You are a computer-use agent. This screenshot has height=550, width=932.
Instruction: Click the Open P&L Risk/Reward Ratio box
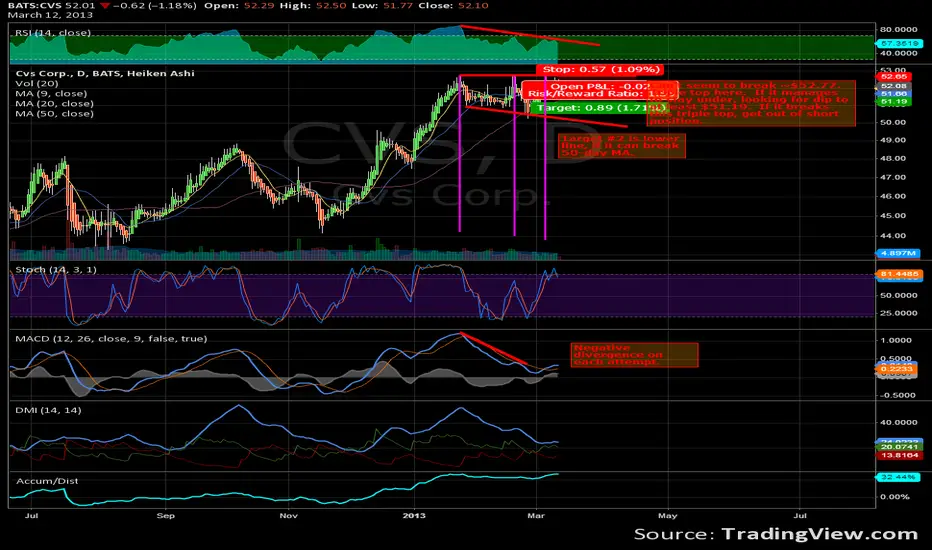point(601,90)
